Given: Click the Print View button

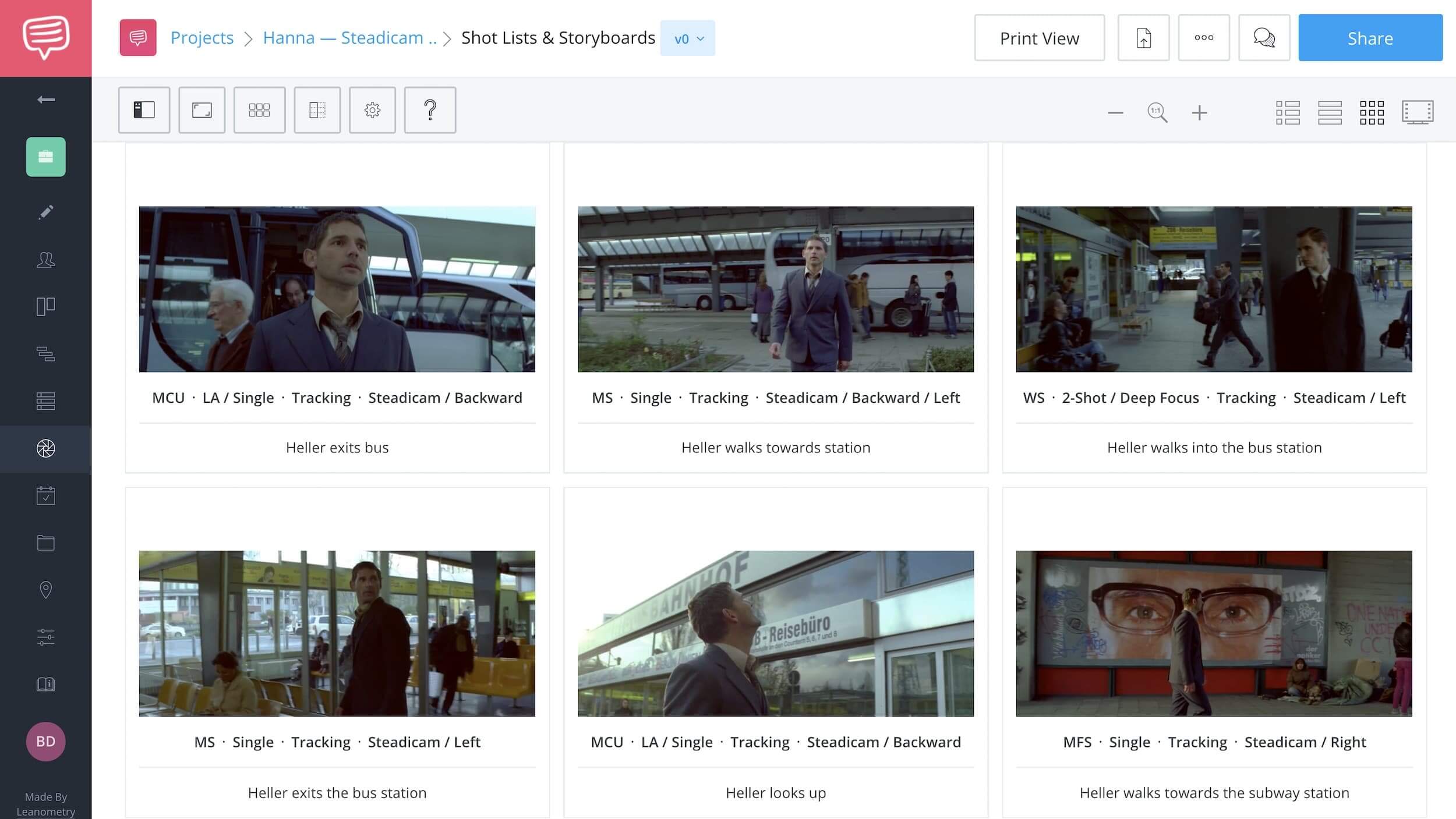Looking at the screenshot, I should pos(1039,38).
